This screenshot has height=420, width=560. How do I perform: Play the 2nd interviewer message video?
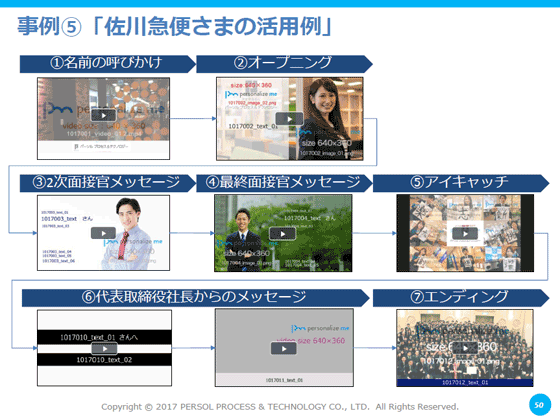tap(103, 233)
